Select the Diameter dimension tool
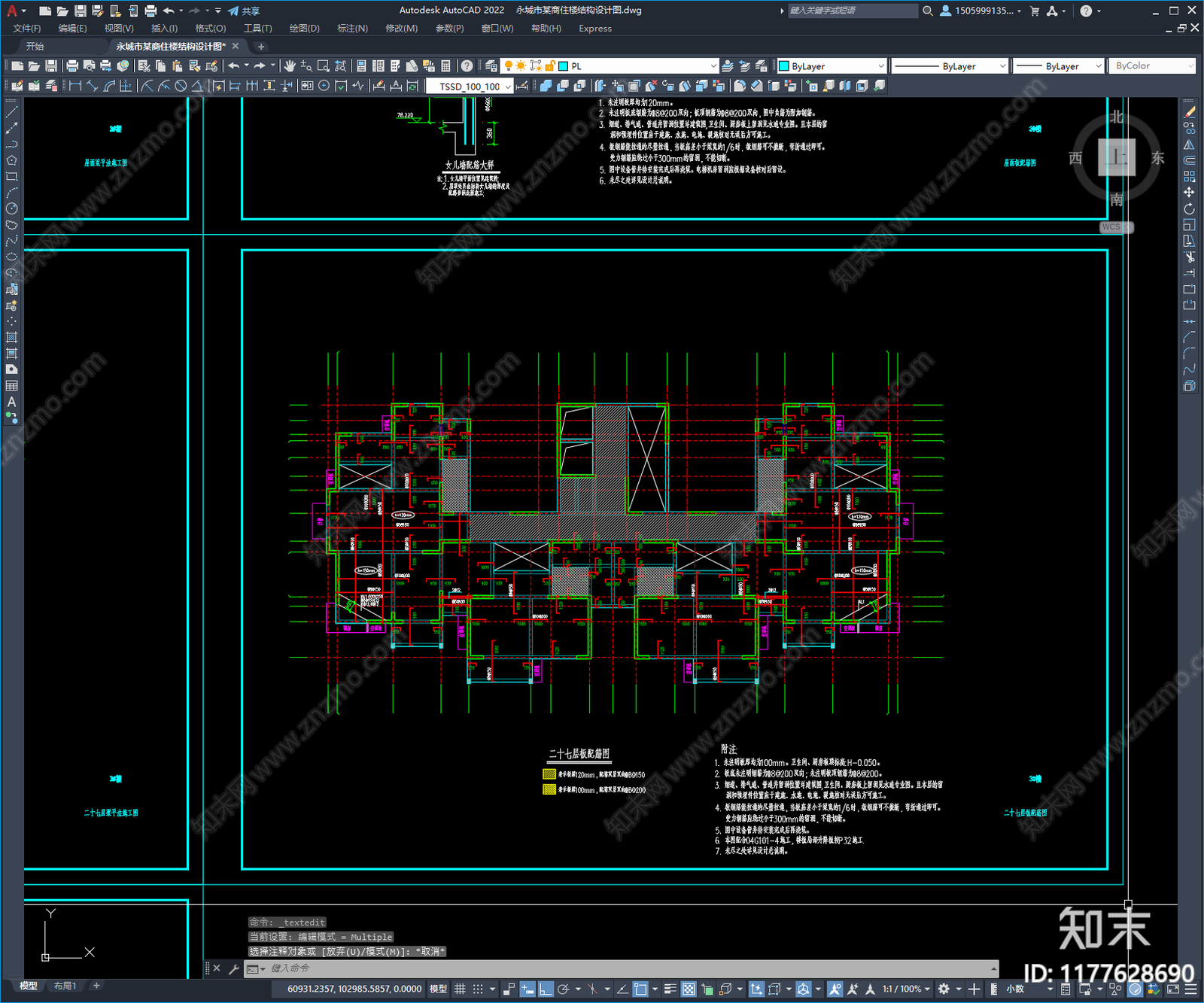The image size is (1204, 1003). pos(181,86)
